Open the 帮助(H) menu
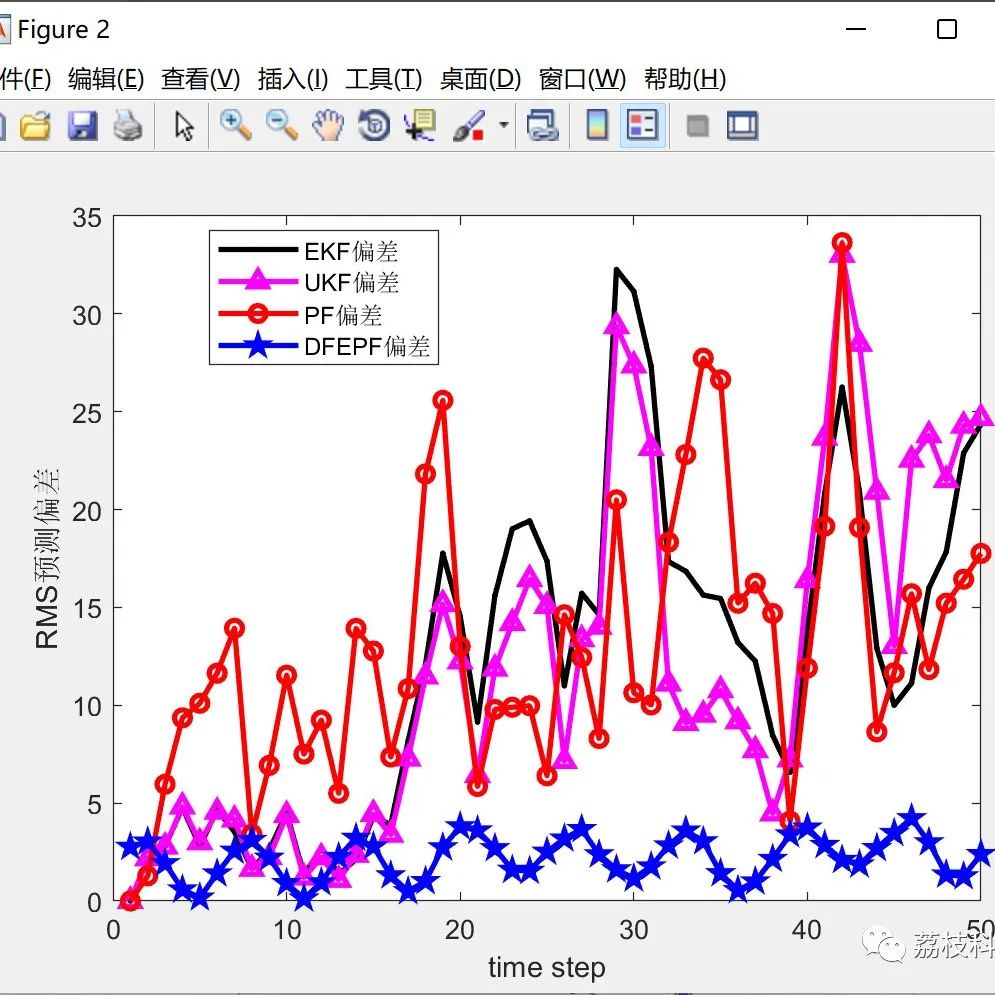995x995 pixels. (685, 79)
